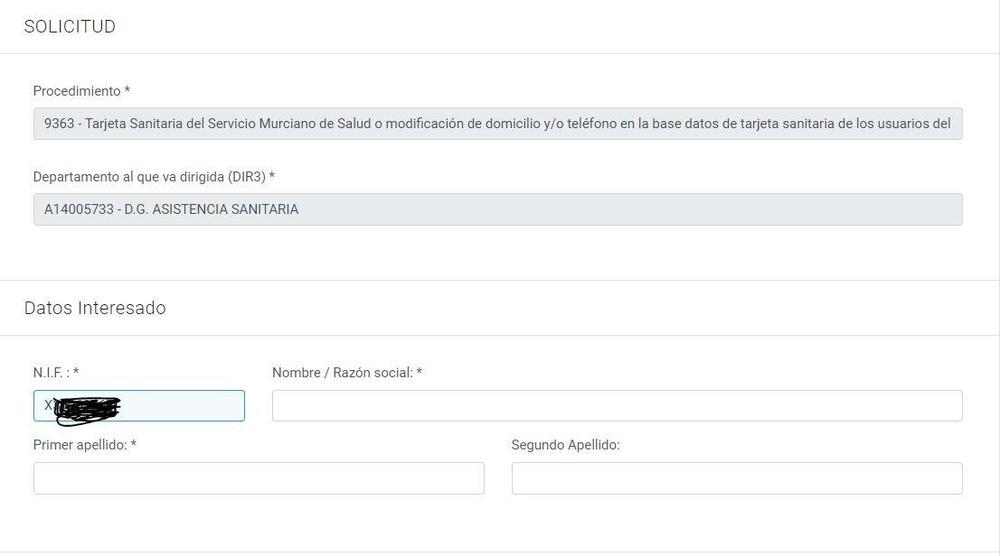Focus the Primer apellido text box
The image size is (1000, 556).
pos(258,478)
